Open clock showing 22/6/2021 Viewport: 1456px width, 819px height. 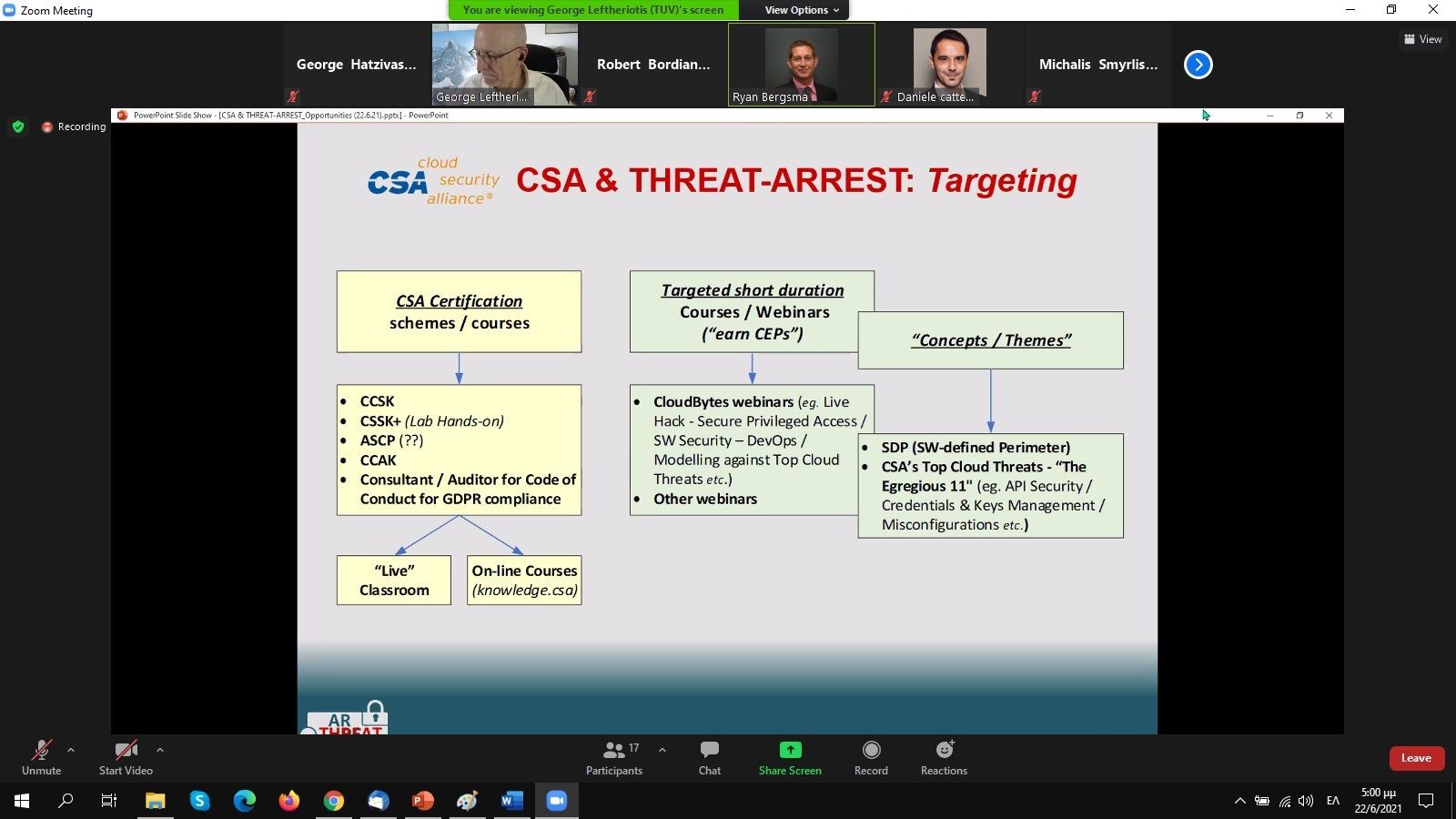point(1378,801)
